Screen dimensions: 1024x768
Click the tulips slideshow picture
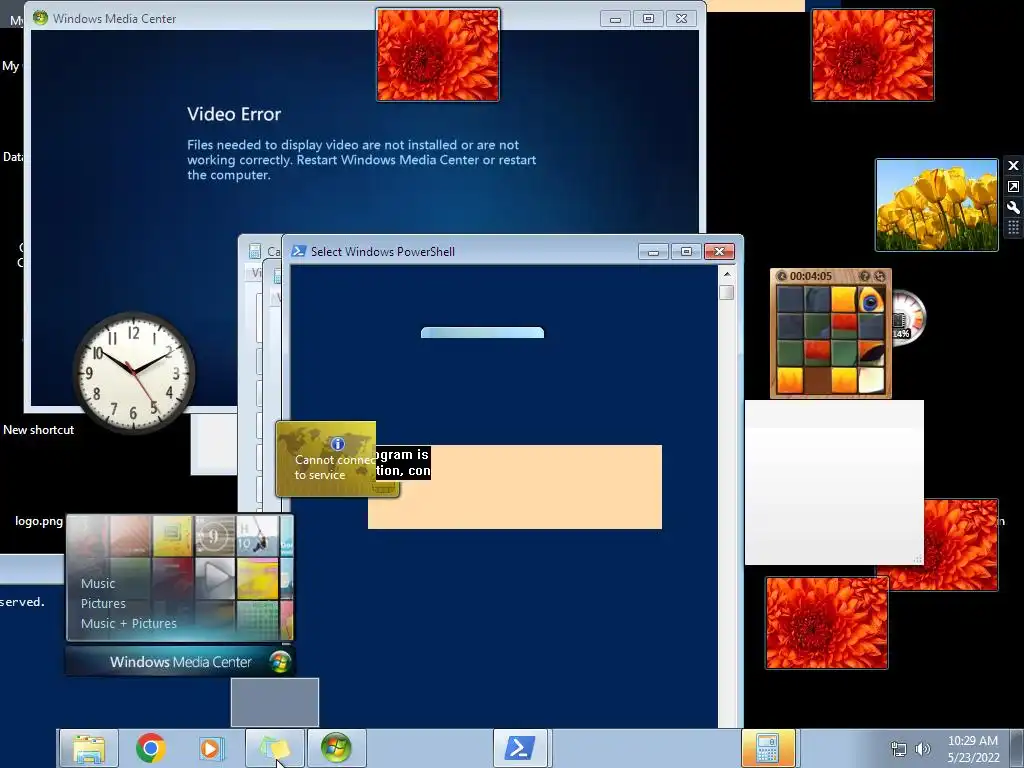tap(936, 204)
